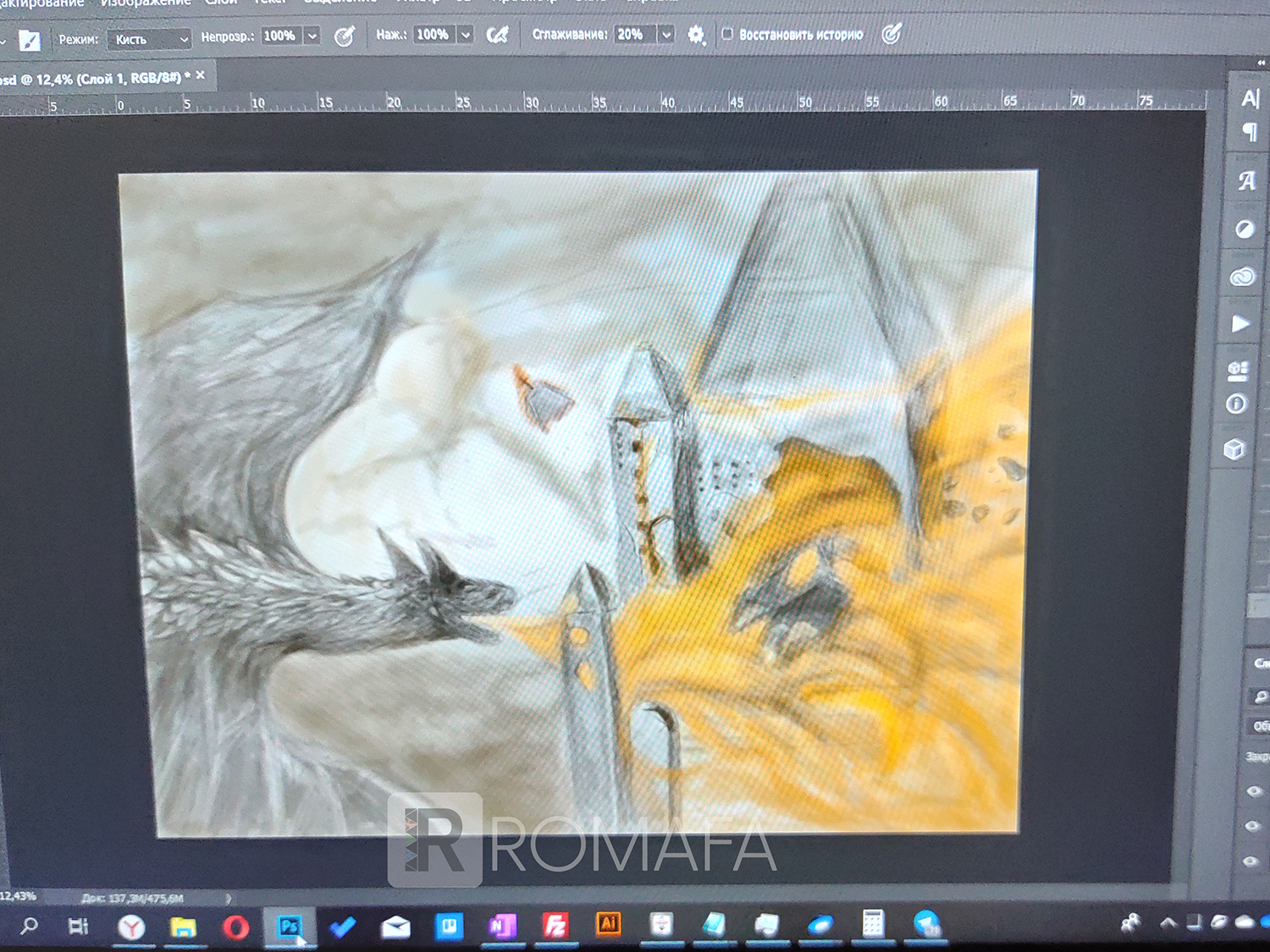Open the People icon in the tray

[1130, 923]
